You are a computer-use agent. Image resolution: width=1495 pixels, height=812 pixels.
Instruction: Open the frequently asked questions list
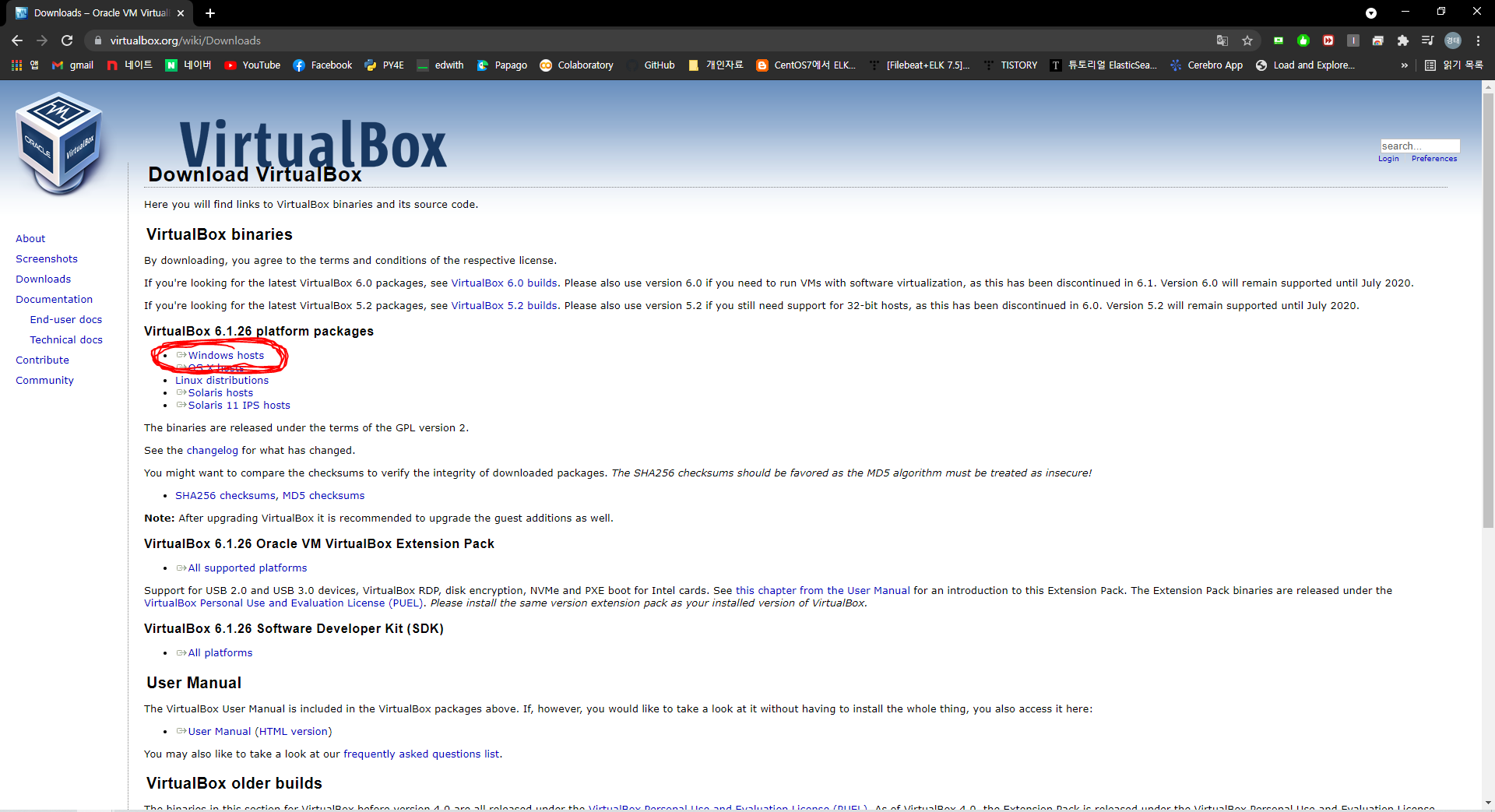tap(421, 754)
